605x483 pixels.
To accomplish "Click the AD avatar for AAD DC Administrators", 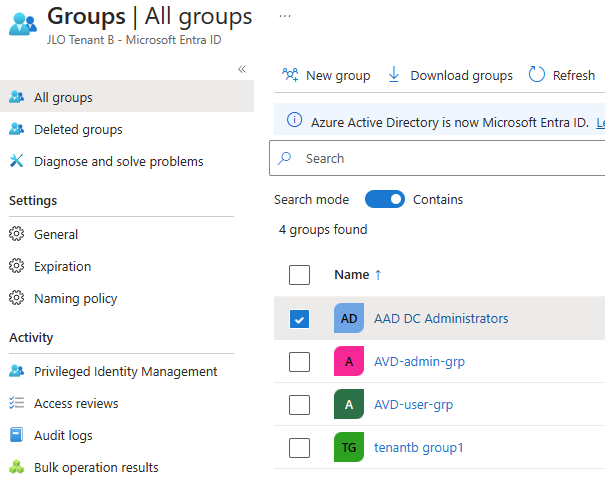I will point(349,318).
